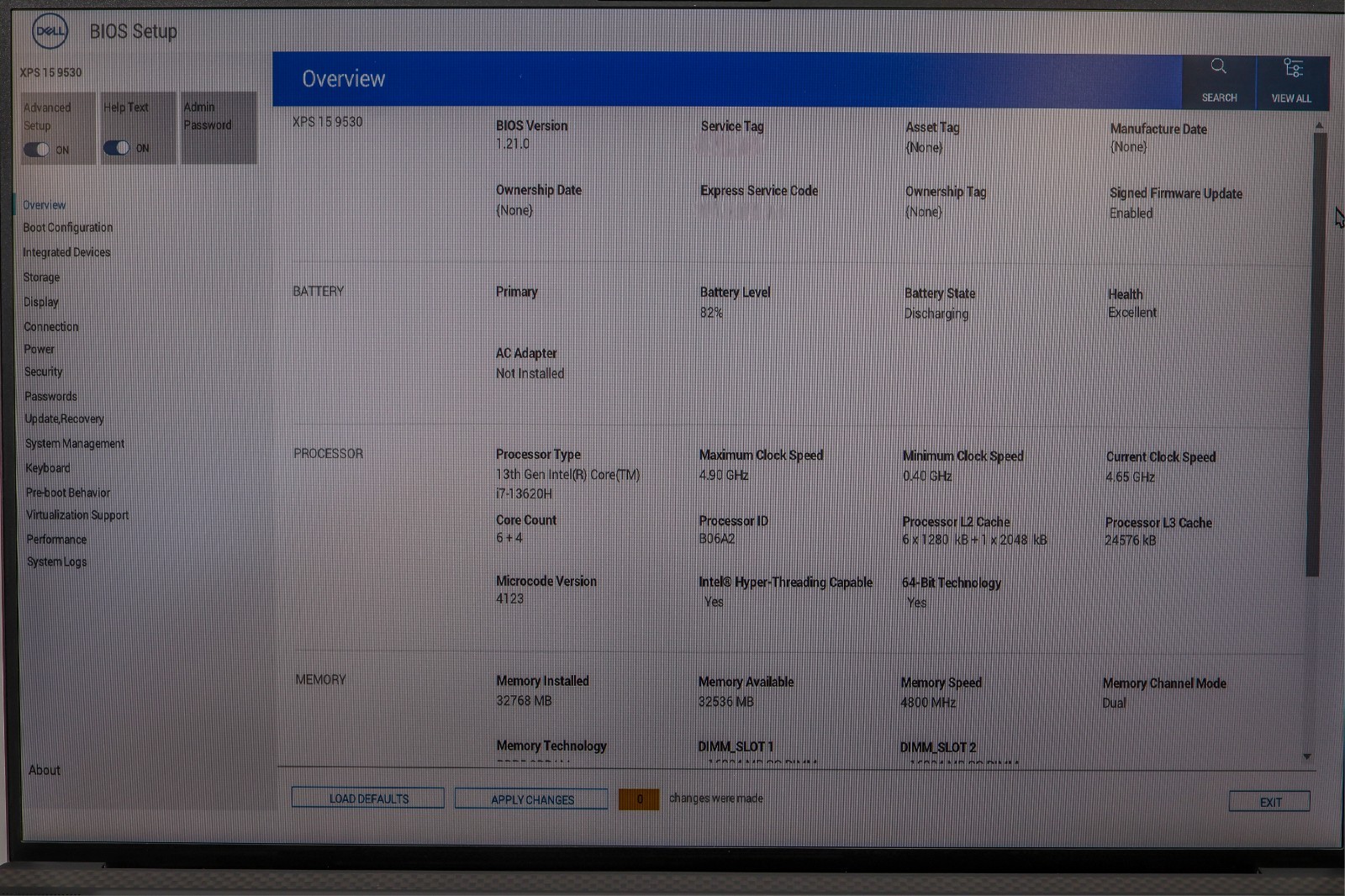The image size is (1345, 896).
Task: Click the Overview header title
Action: 343,79
